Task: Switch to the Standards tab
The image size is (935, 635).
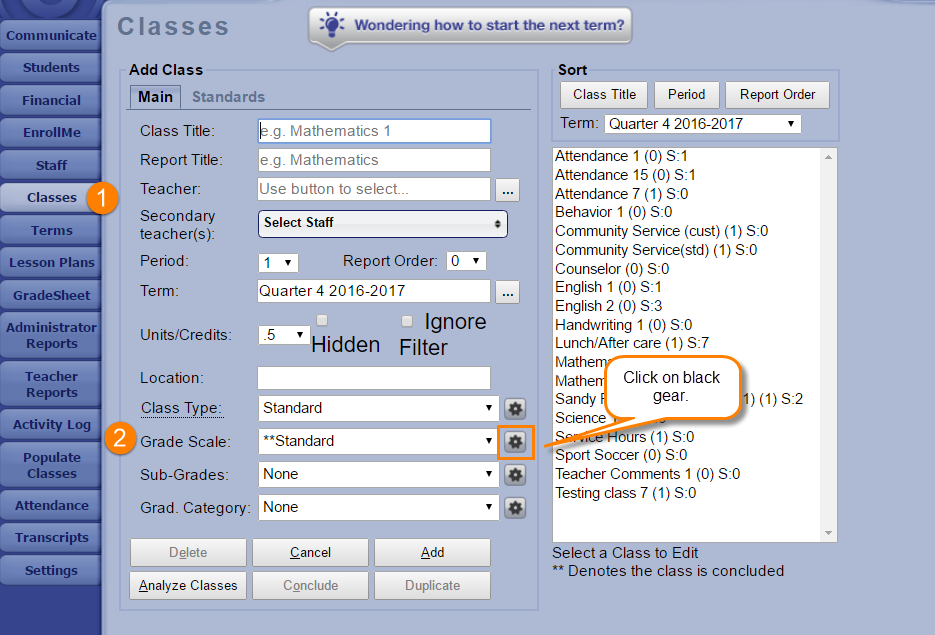Action: click(x=228, y=97)
